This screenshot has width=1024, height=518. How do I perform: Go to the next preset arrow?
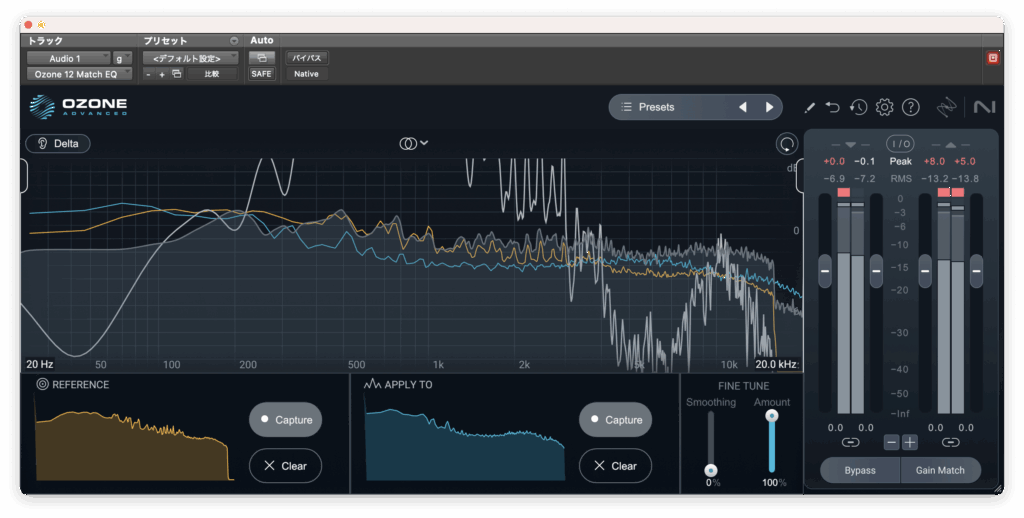click(x=769, y=107)
